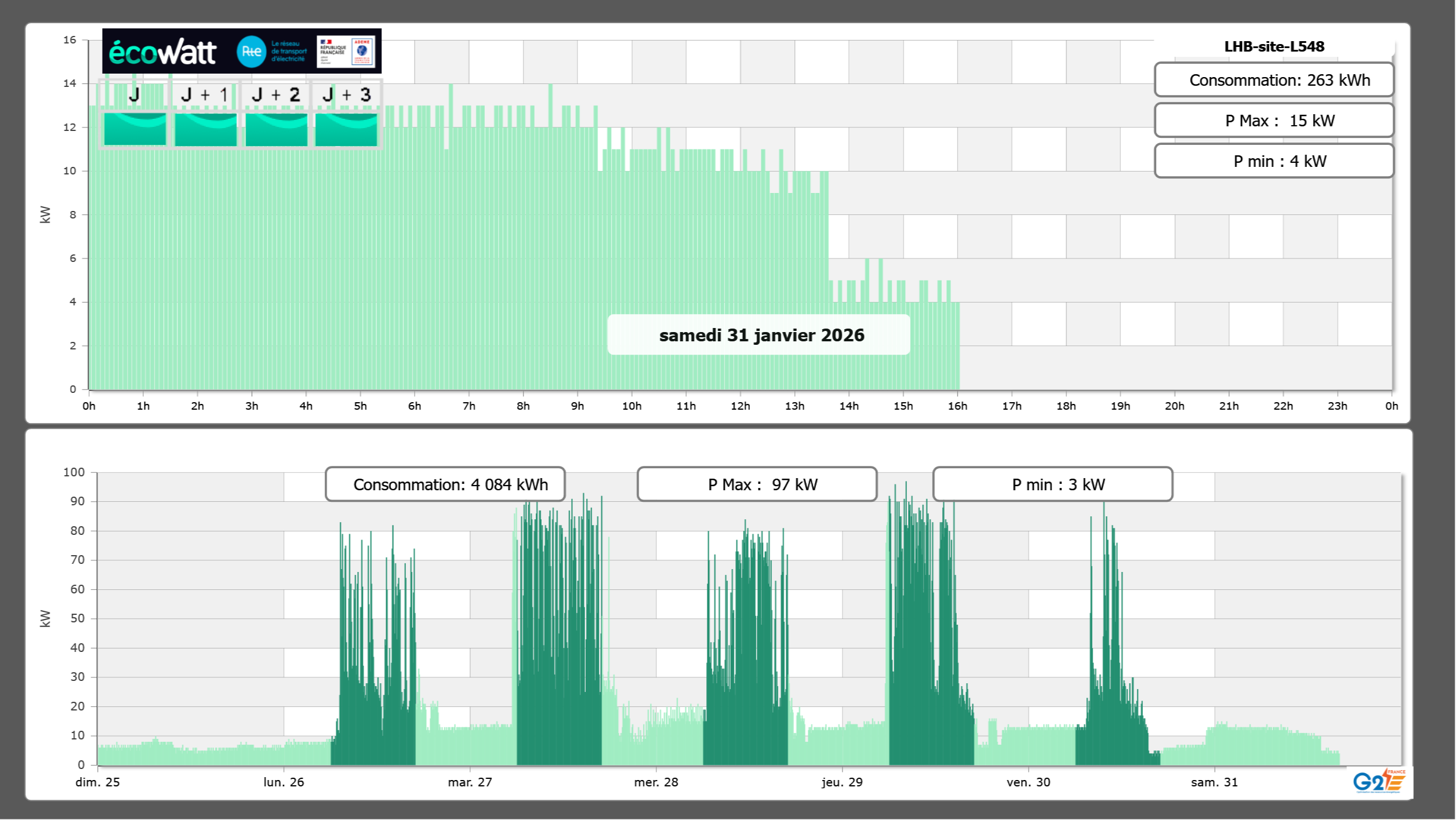Click the P Max : 97 kW box

click(x=757, y=484)
